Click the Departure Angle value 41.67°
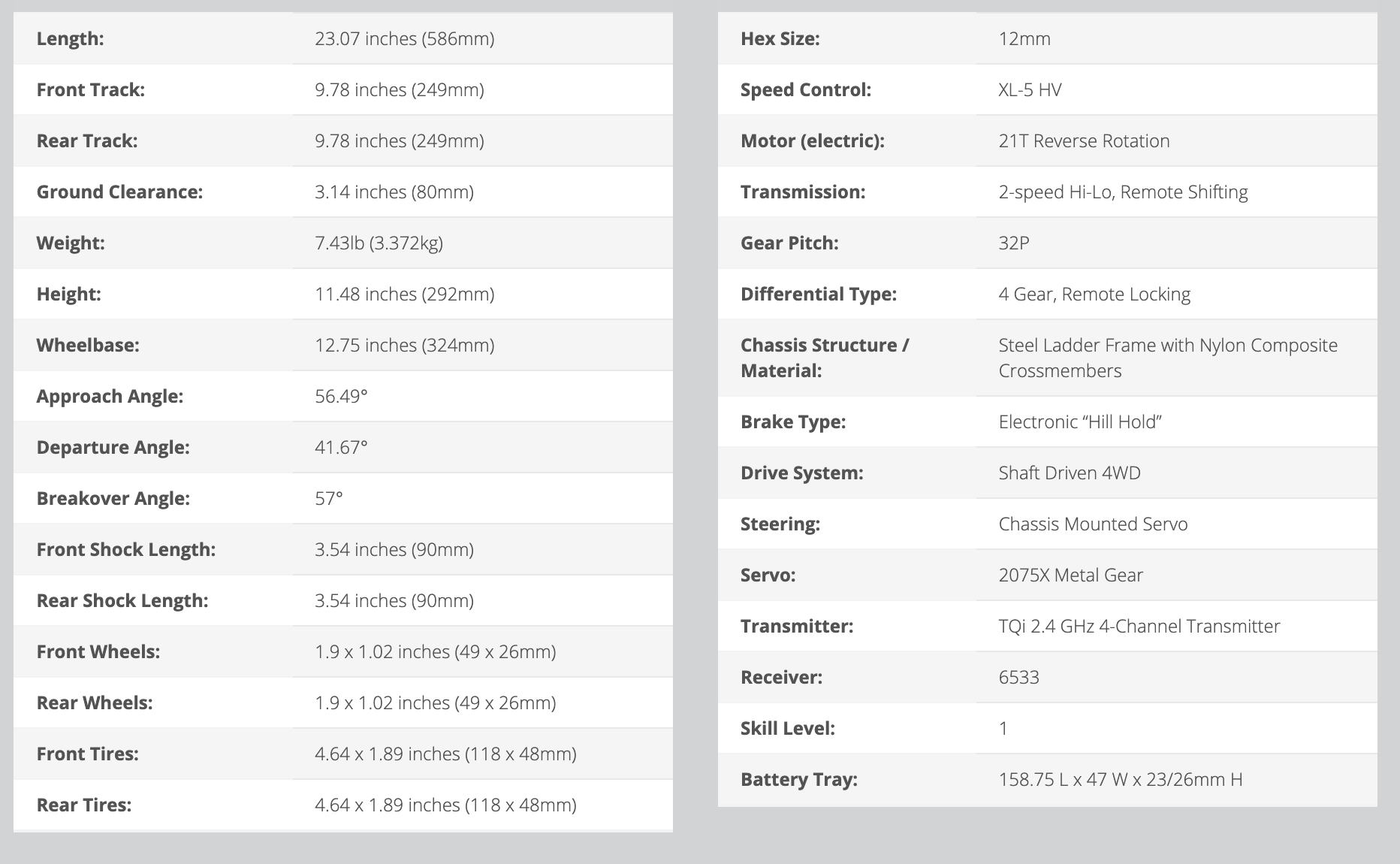 click(x=341, y=448)
